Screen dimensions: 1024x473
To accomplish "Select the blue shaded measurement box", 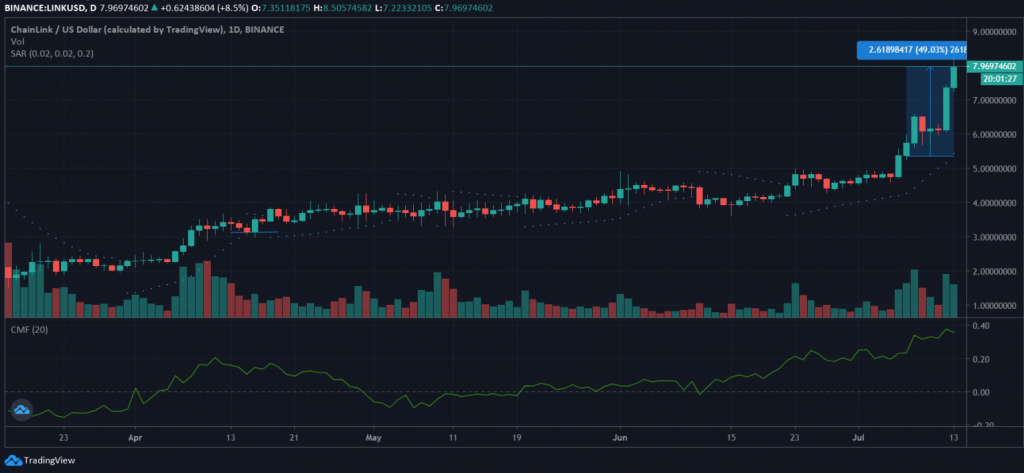I will coord(930,111).
